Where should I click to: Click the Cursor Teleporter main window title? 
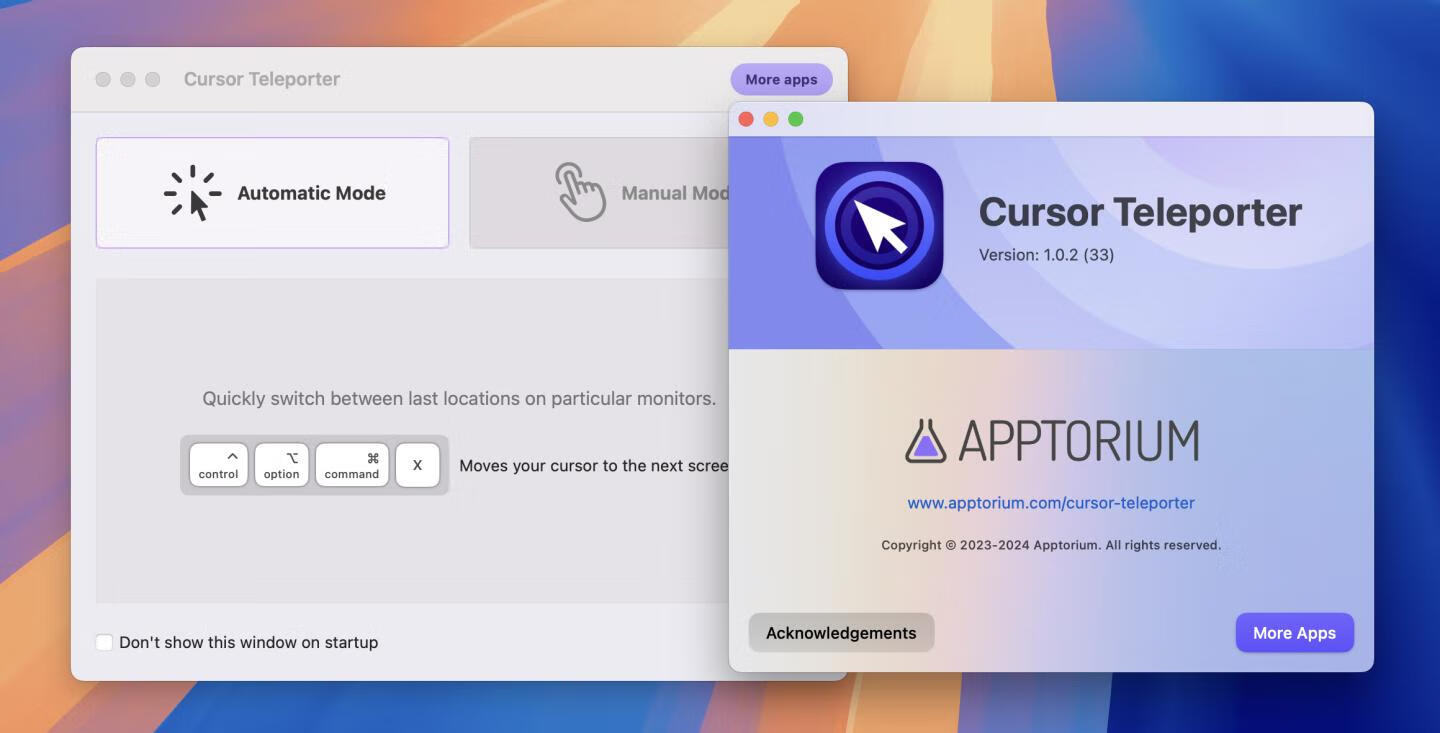click(x=262, y=79)
